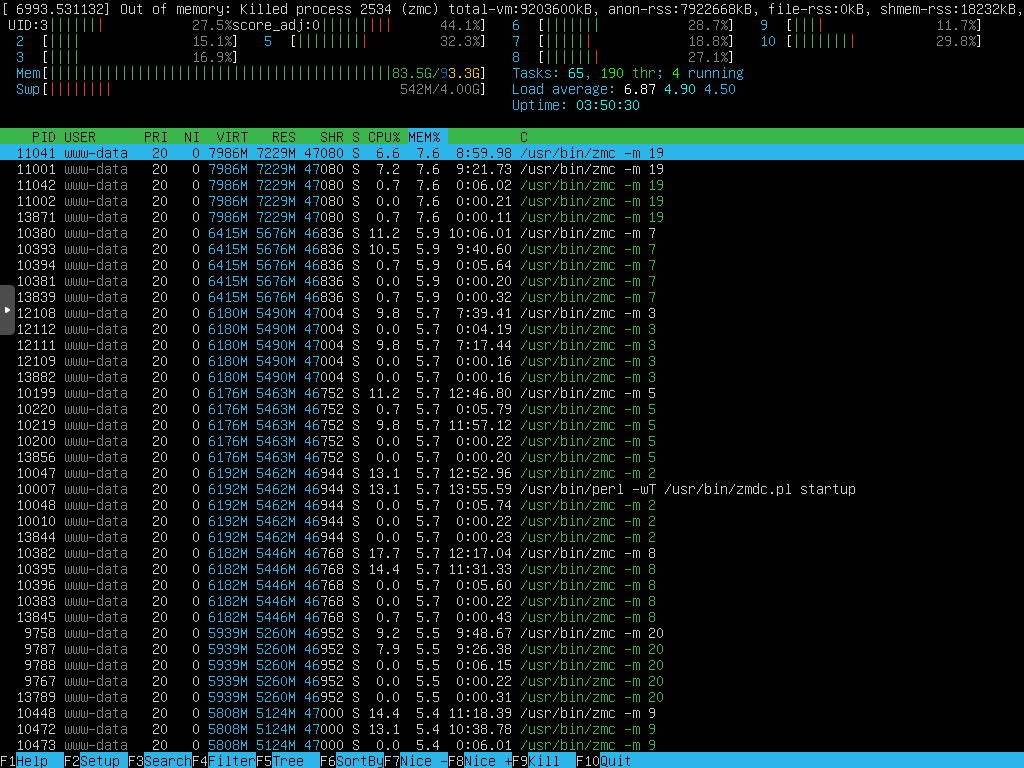
Task: Click the Uptime: 03:50:30 text
Action: [575, 105]
